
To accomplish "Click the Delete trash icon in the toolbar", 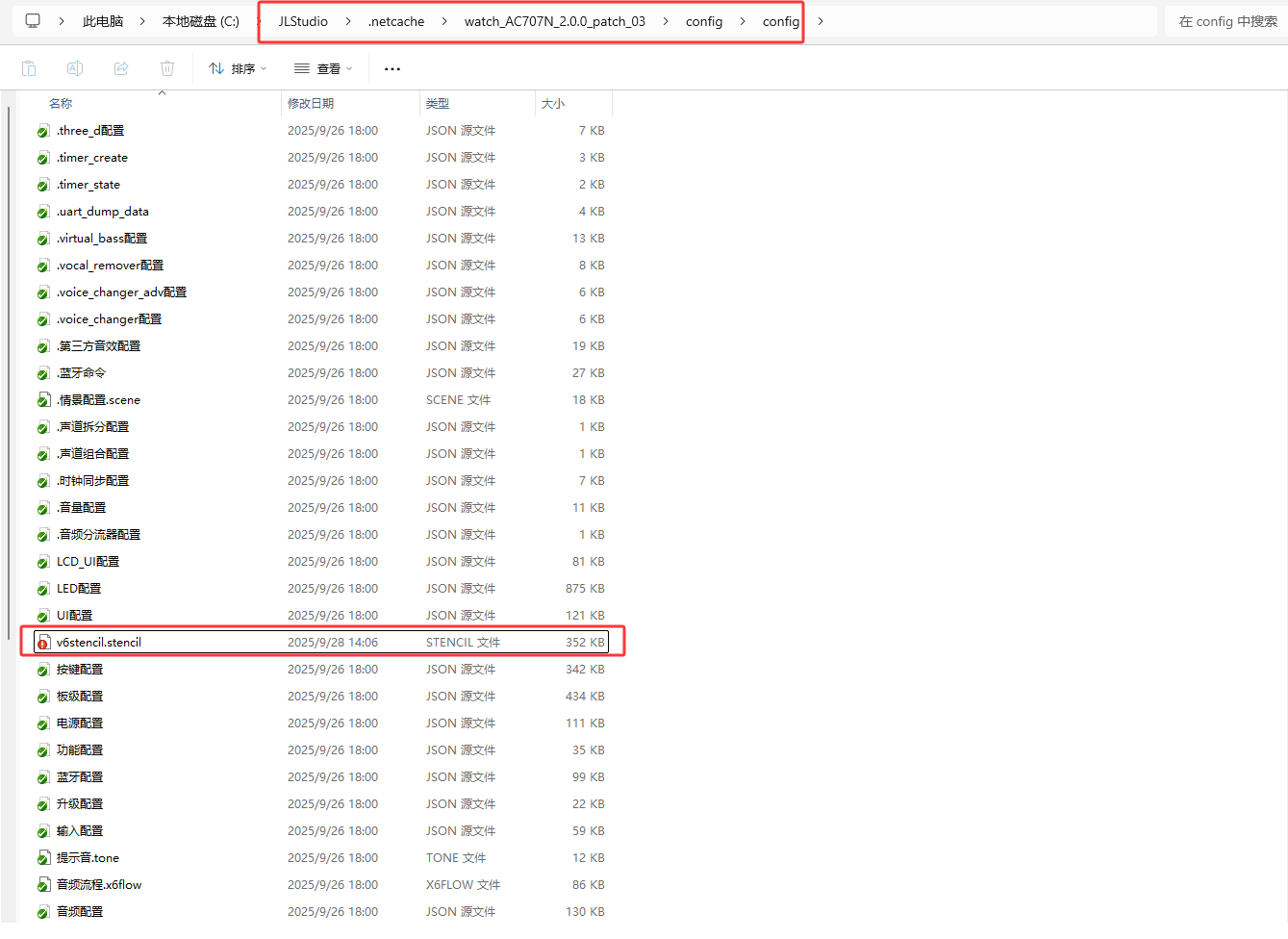I will tap(167, 68).
